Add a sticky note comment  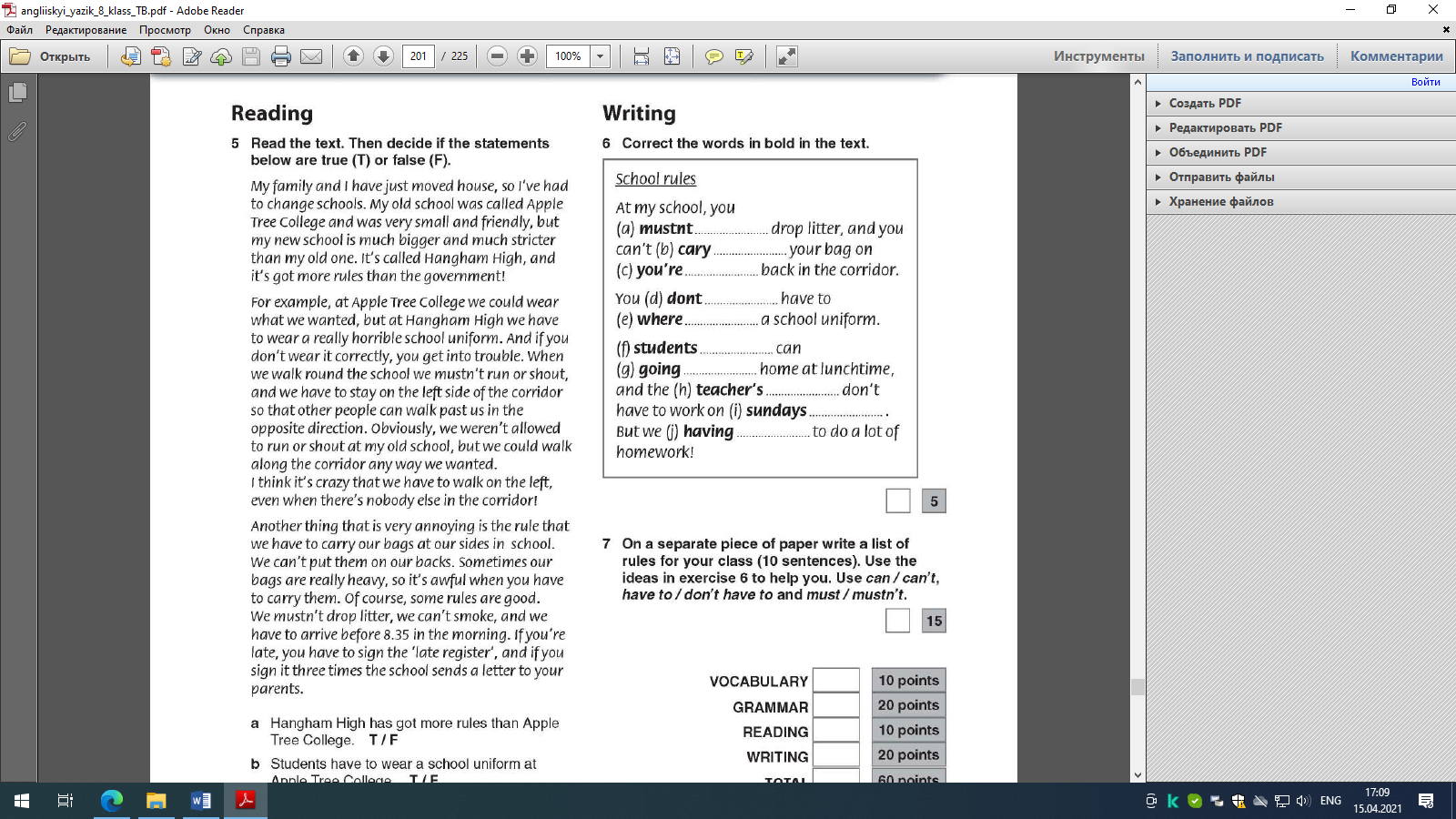pos(714,56)
